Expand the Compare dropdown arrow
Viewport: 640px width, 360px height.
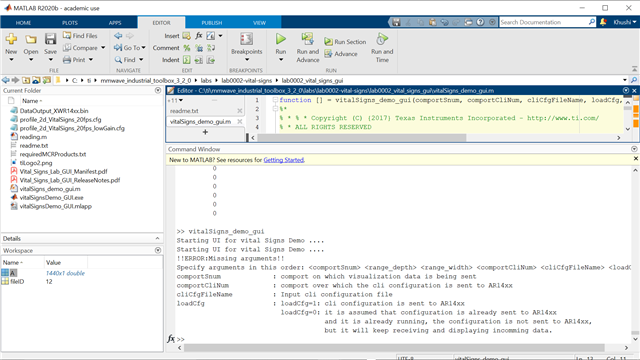tap(103, 48)
